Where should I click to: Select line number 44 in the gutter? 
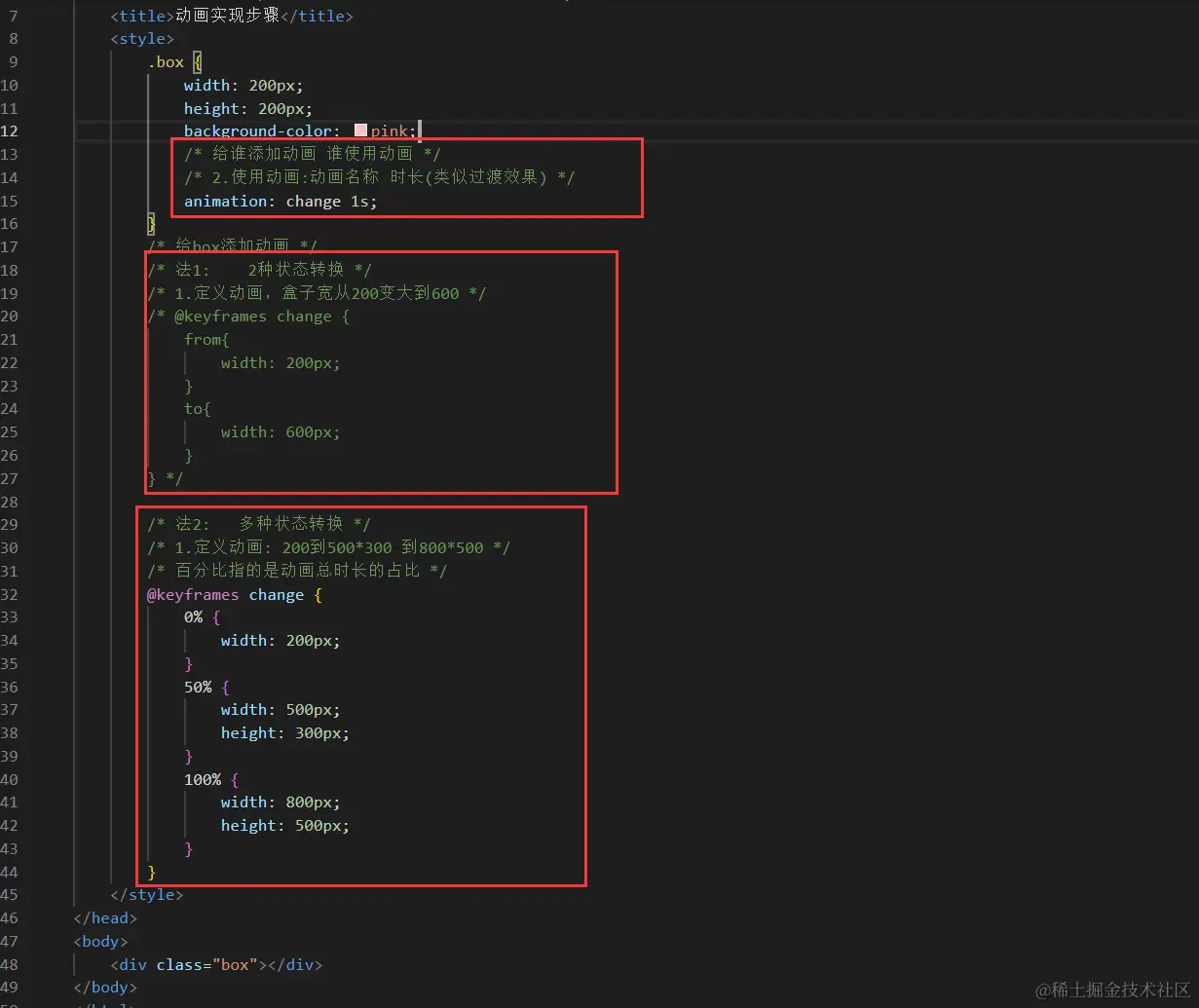10,873
